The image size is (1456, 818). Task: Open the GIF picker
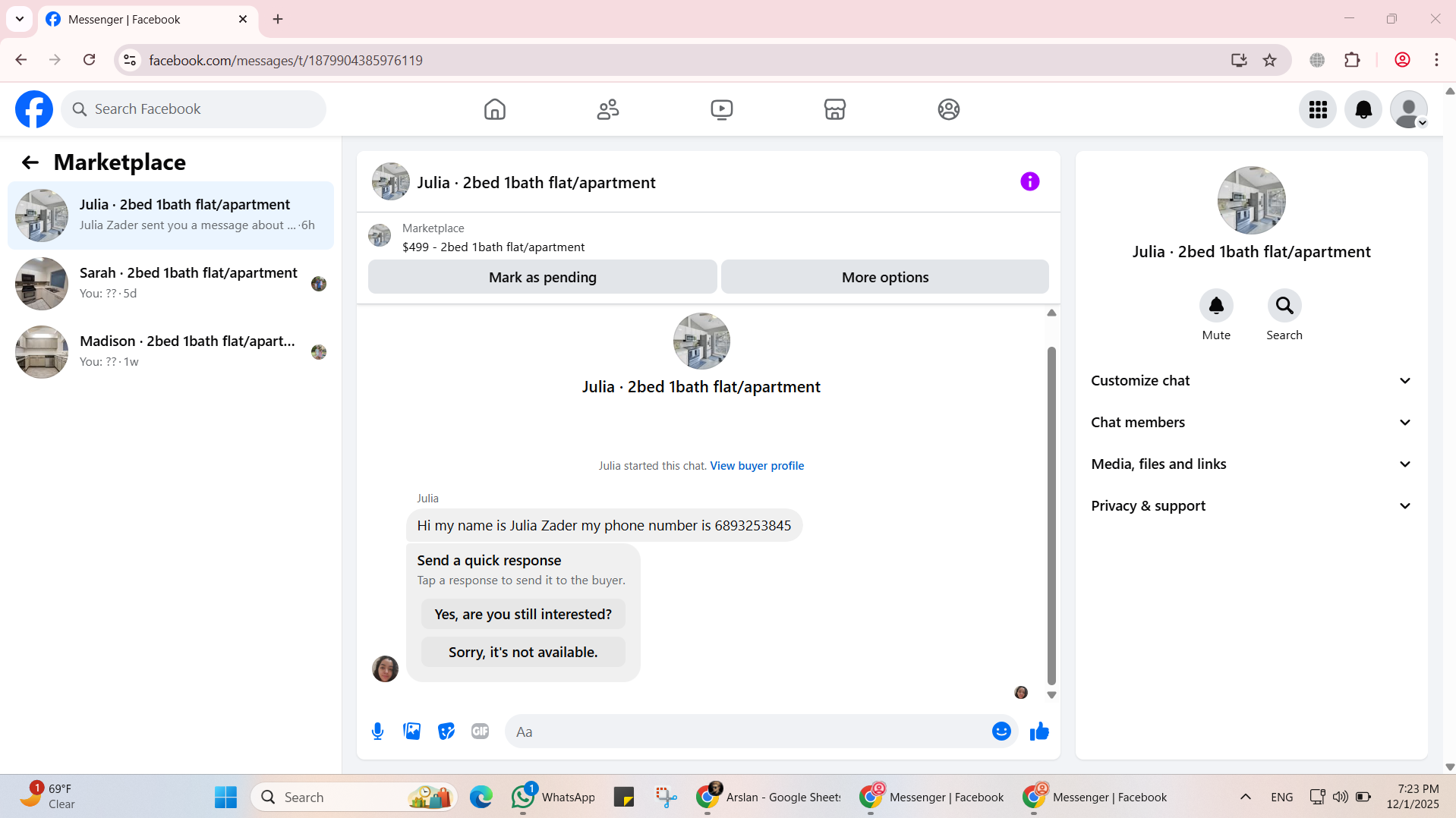[480, 731]
